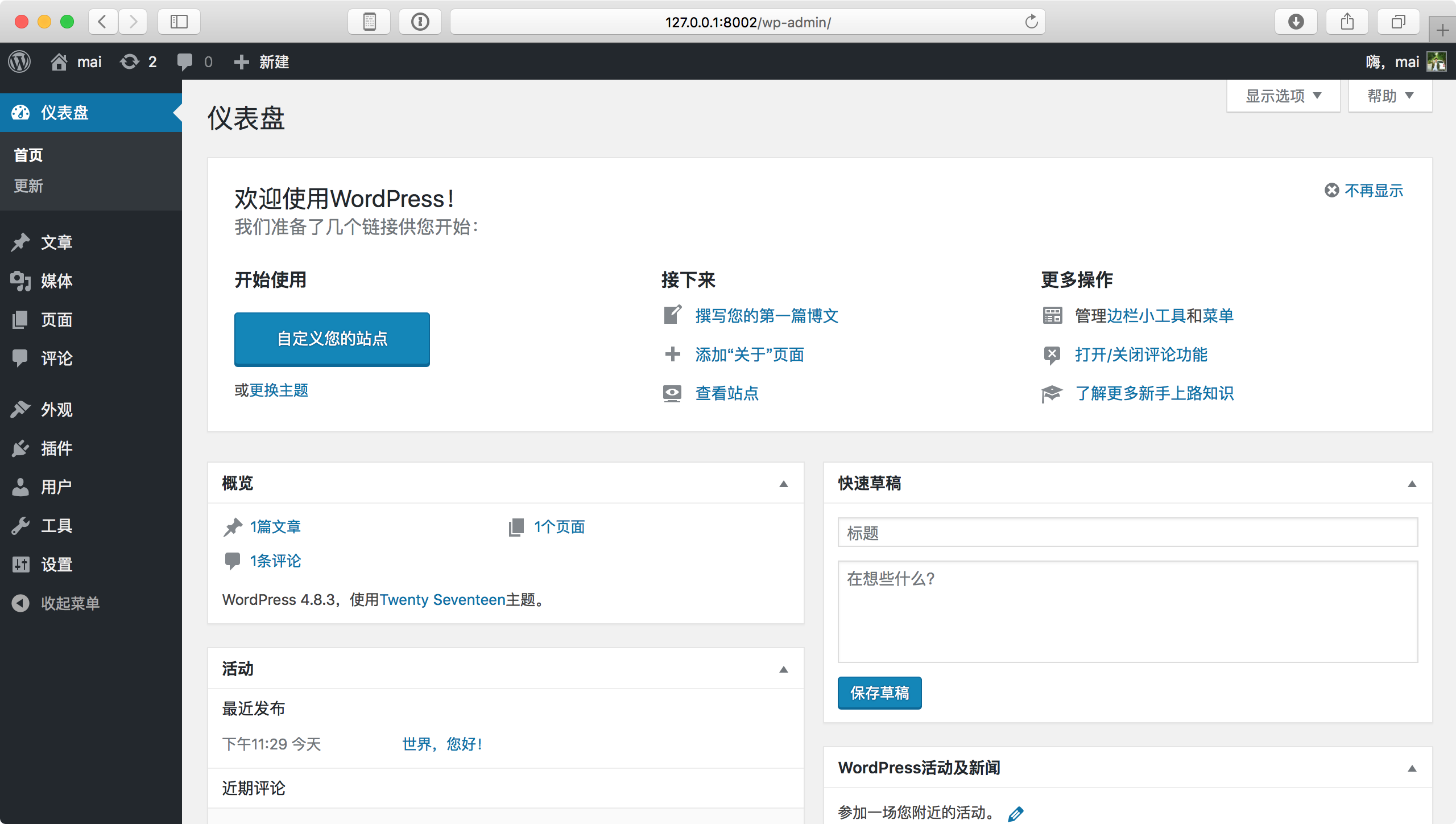1456x824 pixels.
Task: Open the 更新 submenu item
Action: 28,186
